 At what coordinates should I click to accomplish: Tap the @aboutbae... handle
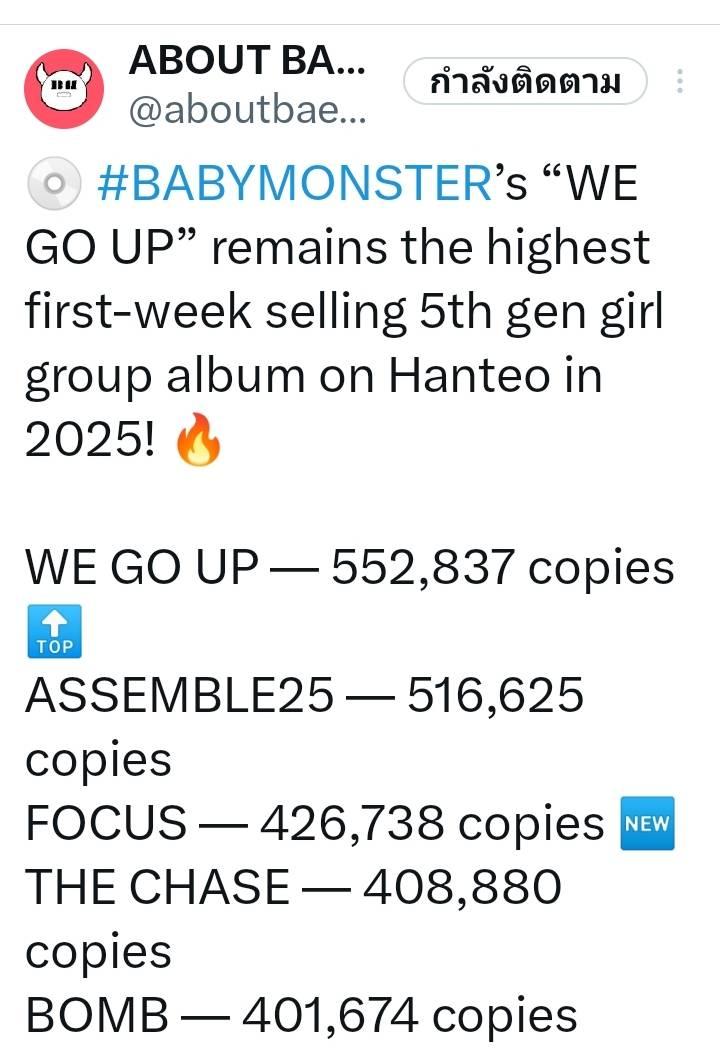click(246, 112)
